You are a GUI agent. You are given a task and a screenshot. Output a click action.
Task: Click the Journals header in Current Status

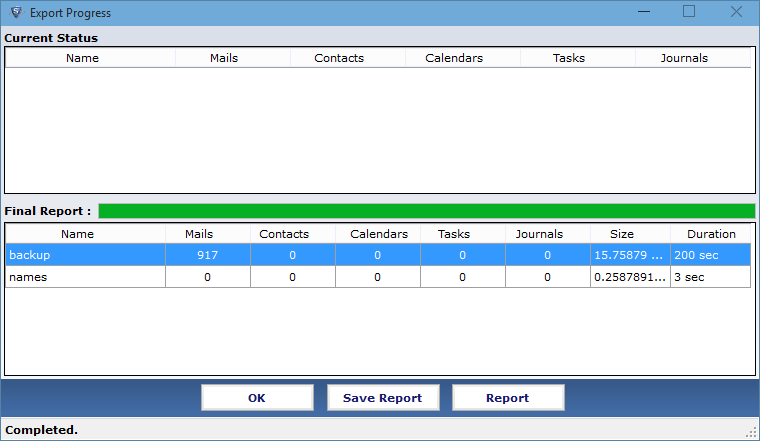(684, 58)
